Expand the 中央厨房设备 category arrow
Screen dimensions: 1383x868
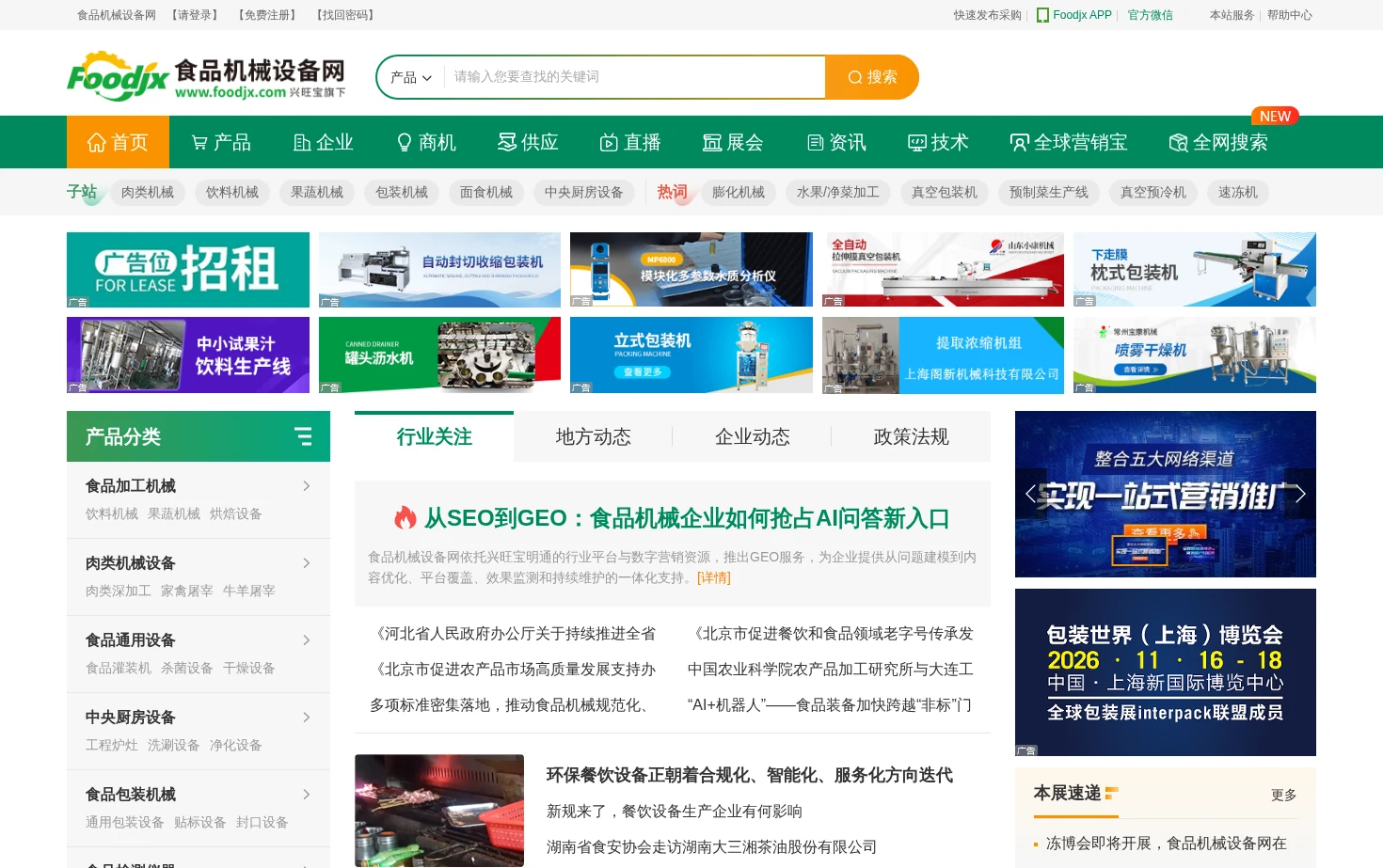pyautogui.click(x=307, y=718)
